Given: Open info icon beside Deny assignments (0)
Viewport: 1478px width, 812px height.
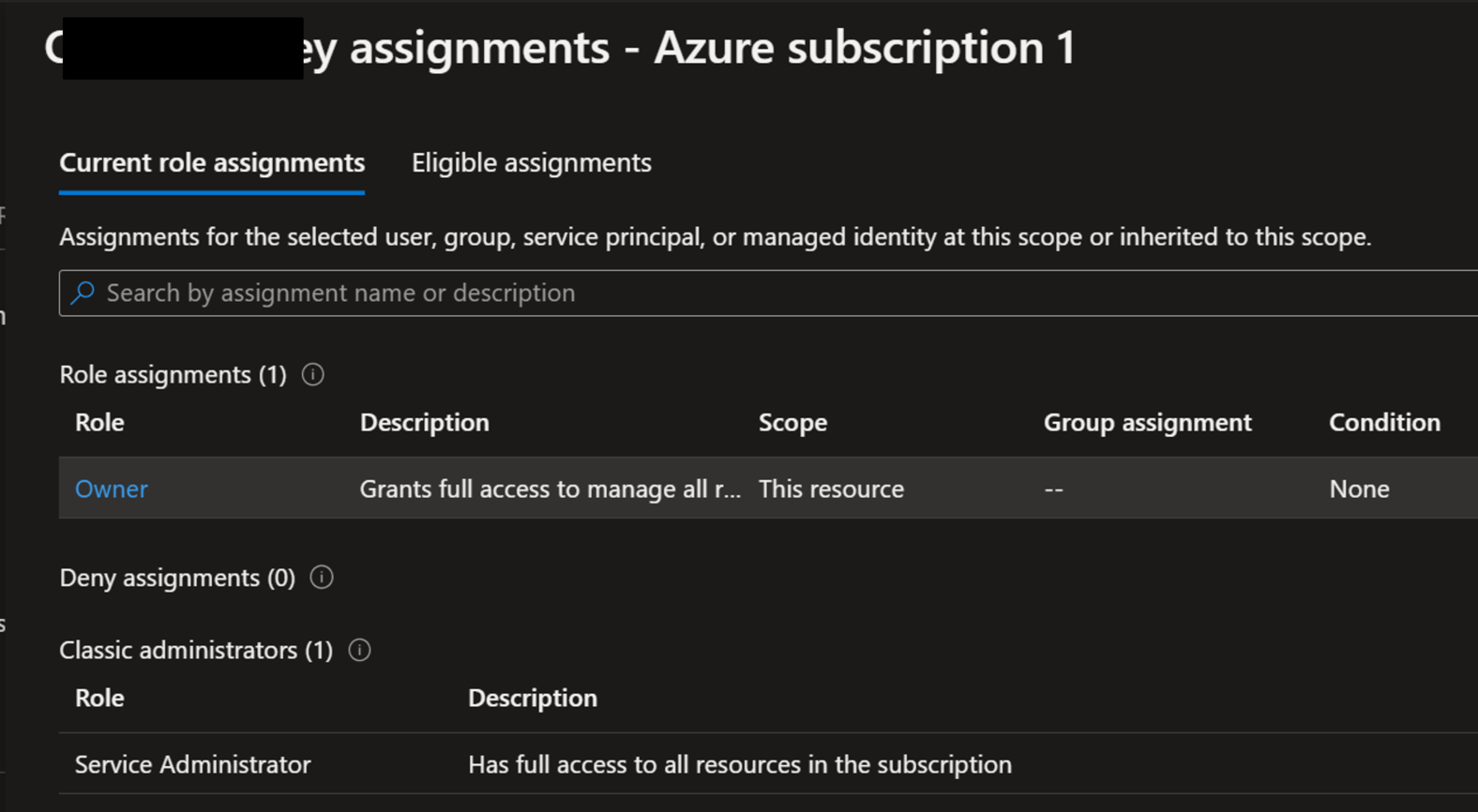Looking at the screenshot, I should [322, 577].
